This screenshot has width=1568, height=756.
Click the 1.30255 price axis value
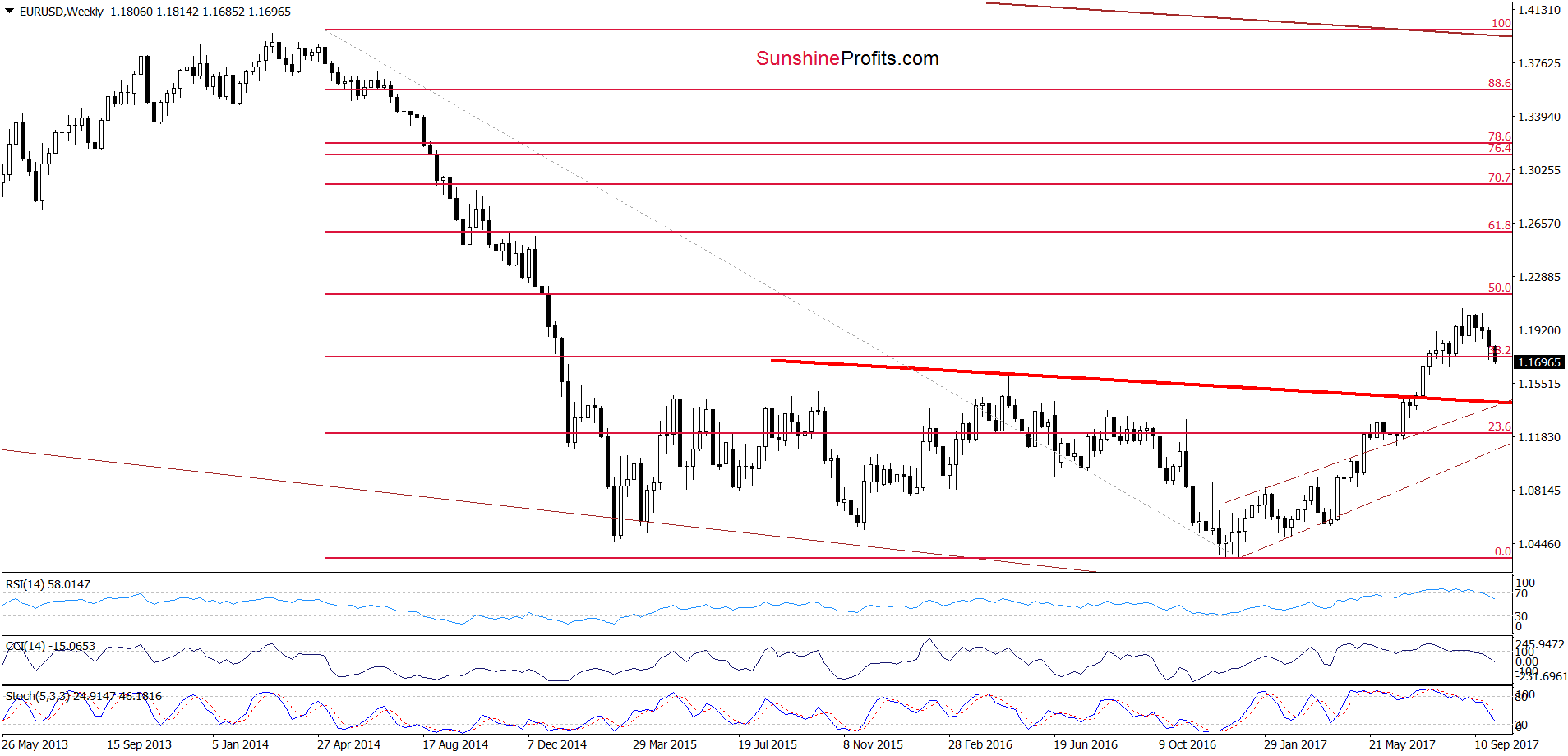point(1538,170)
